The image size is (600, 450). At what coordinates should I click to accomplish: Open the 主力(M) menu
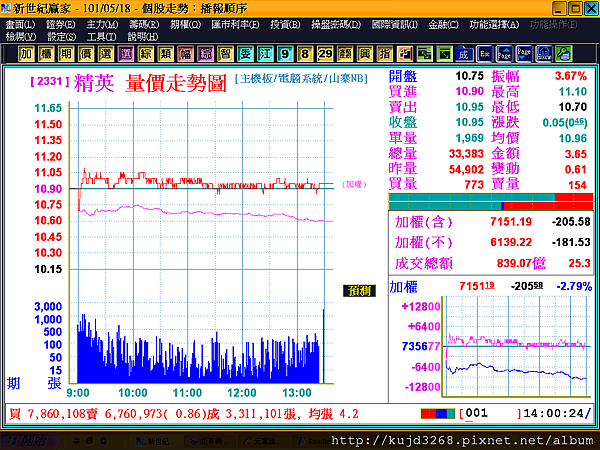(x=102, y=25)
